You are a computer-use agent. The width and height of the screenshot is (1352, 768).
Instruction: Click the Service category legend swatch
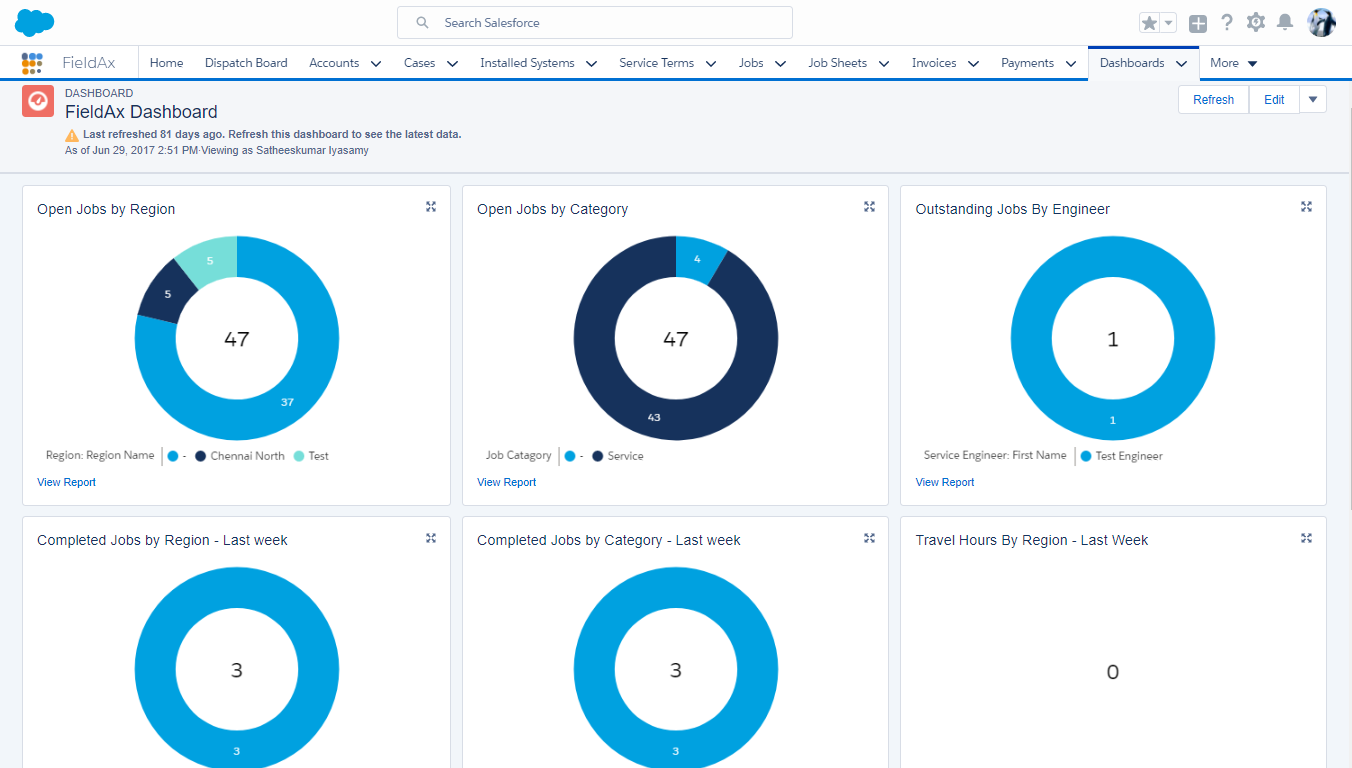tap(598, 456)
